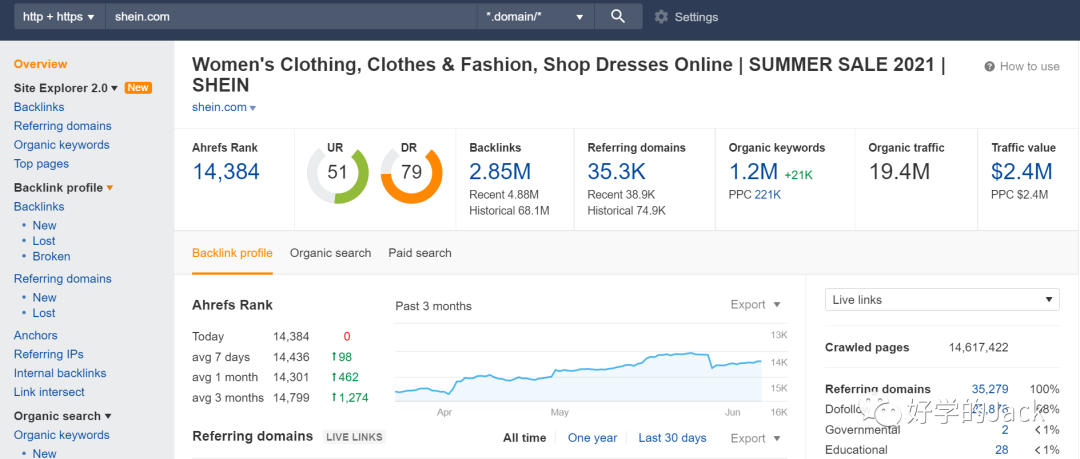Open Broken backlinks in the sidebar
The width and height of the screenshot is (1080, 459).
pos(52,256)
